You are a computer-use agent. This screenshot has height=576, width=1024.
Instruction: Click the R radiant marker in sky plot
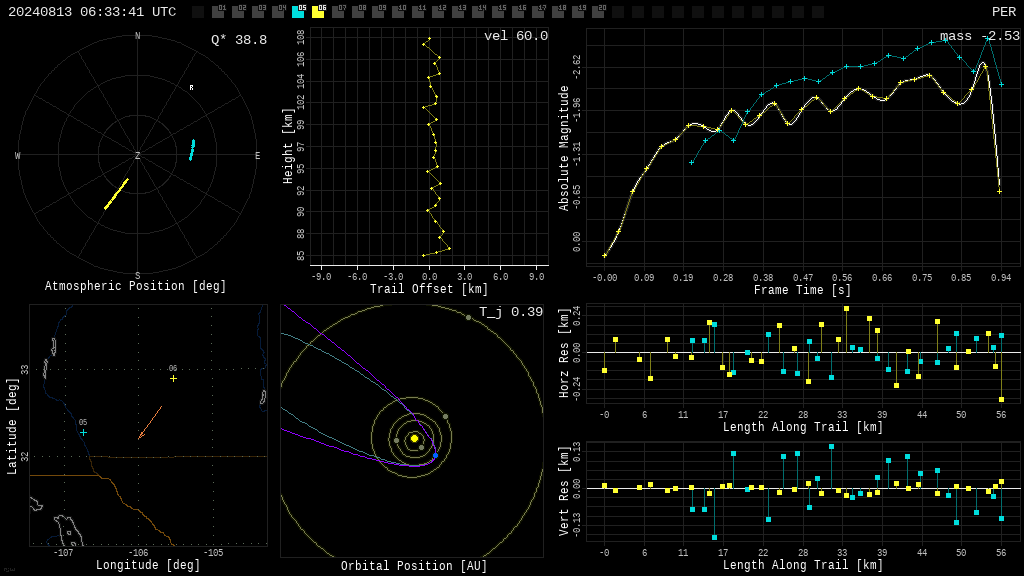[191, 88]
